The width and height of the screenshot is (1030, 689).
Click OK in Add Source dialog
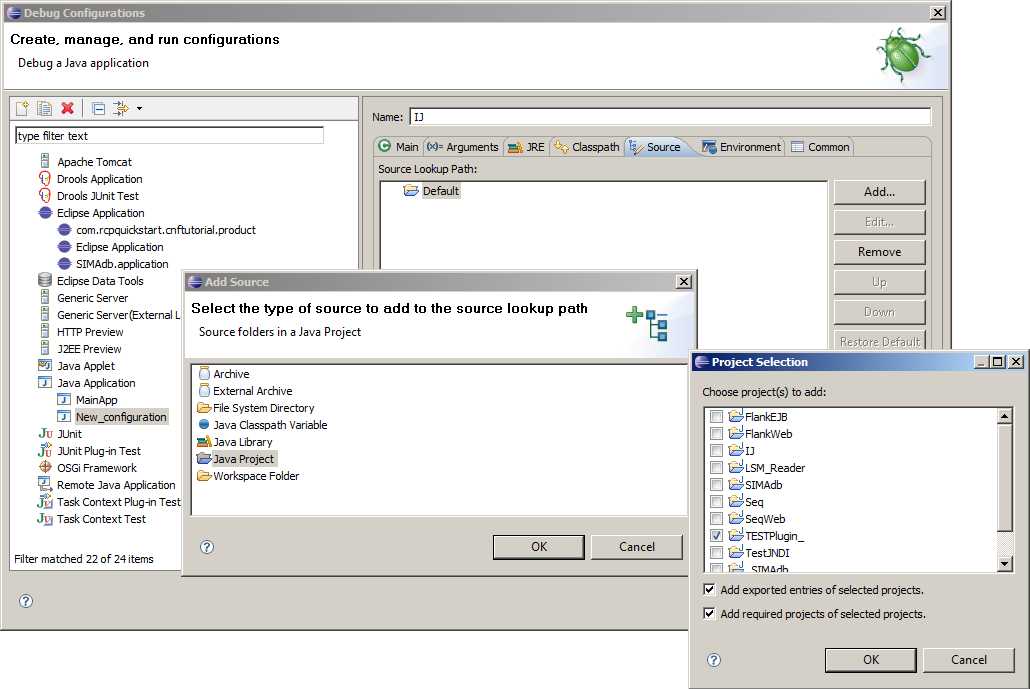[x=539, y=546]
